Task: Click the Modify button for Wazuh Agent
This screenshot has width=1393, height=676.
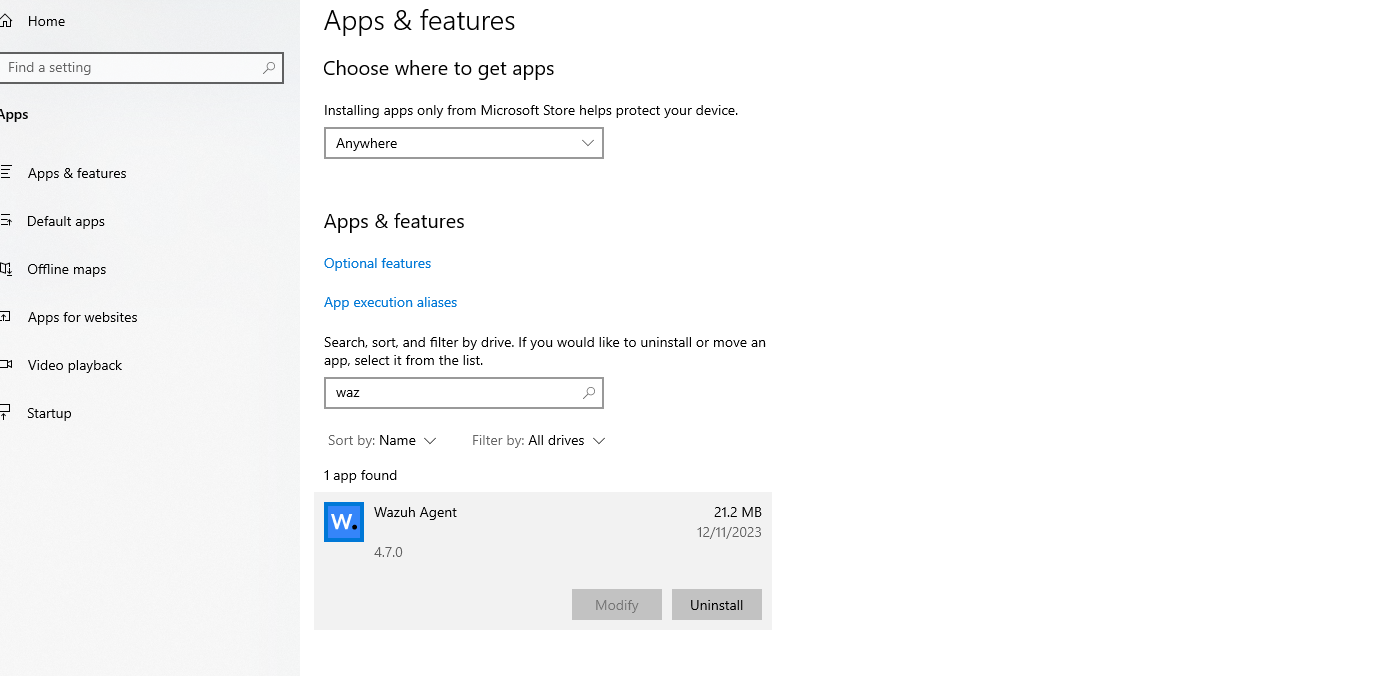Action: (x=617, y=605)
